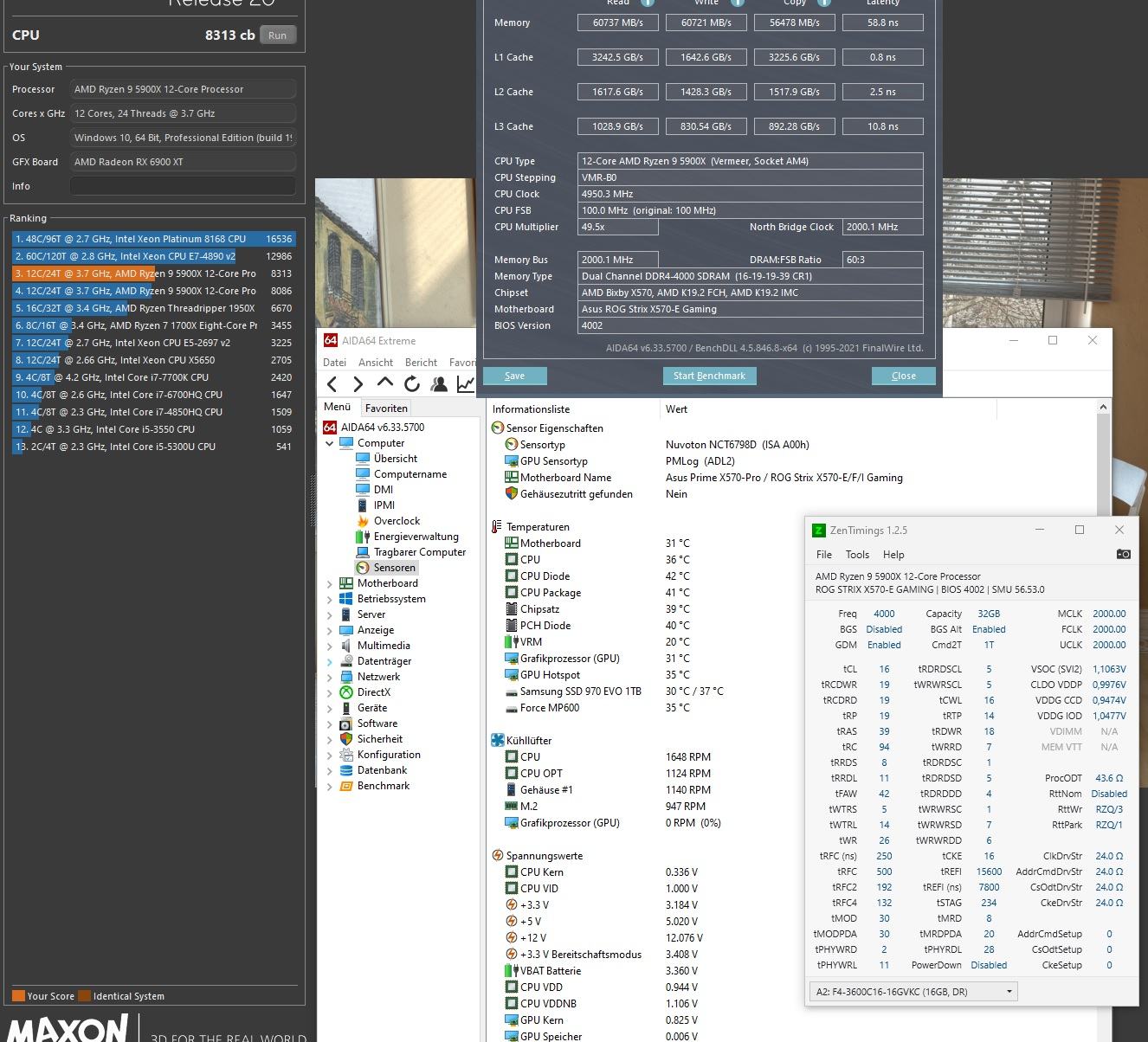Image resolution: width=1148 pixels, height=1042 pixels.
Task: Click the VSOC (SVI2) voltage value
Action: 1109,669
